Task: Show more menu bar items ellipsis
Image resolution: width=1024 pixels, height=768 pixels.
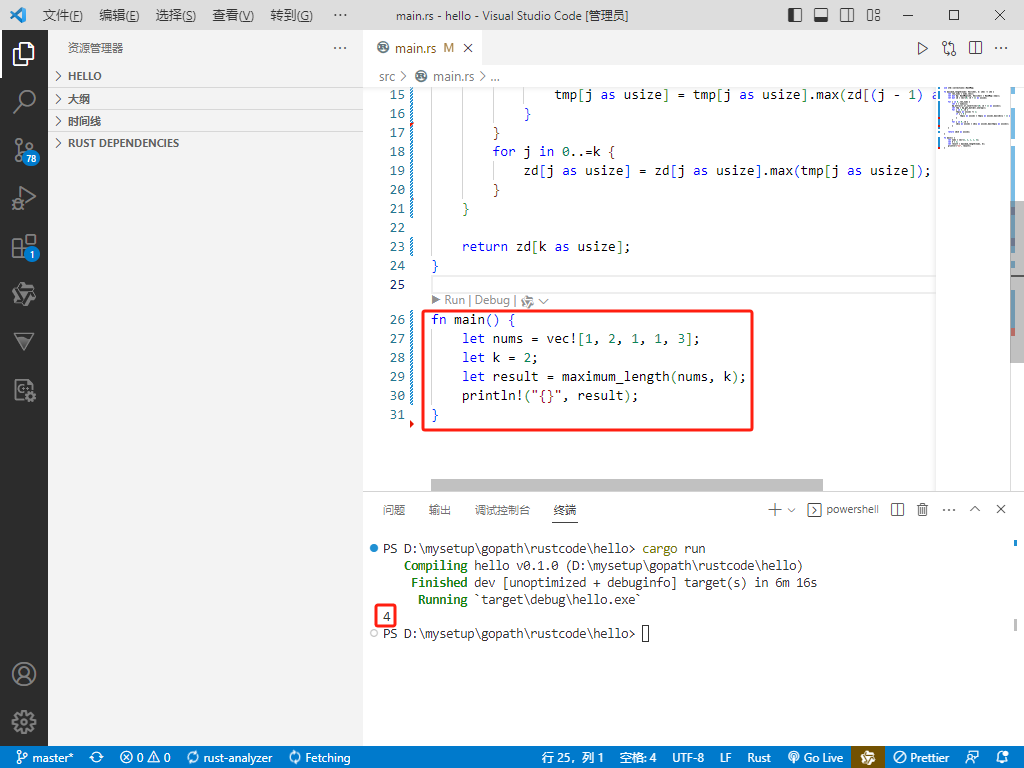Action: pyautogui.click(x=340, y=15)
